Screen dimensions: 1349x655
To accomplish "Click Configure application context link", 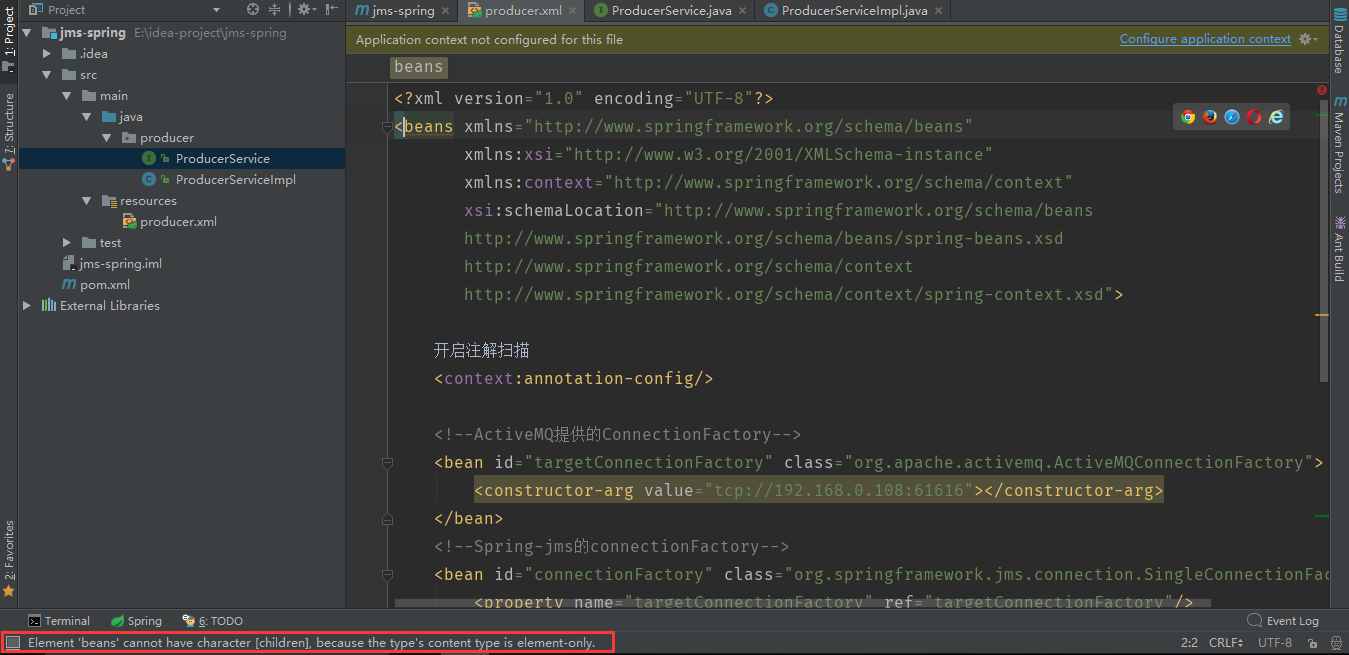I will pyautogui.click(x=1205, y=39).
